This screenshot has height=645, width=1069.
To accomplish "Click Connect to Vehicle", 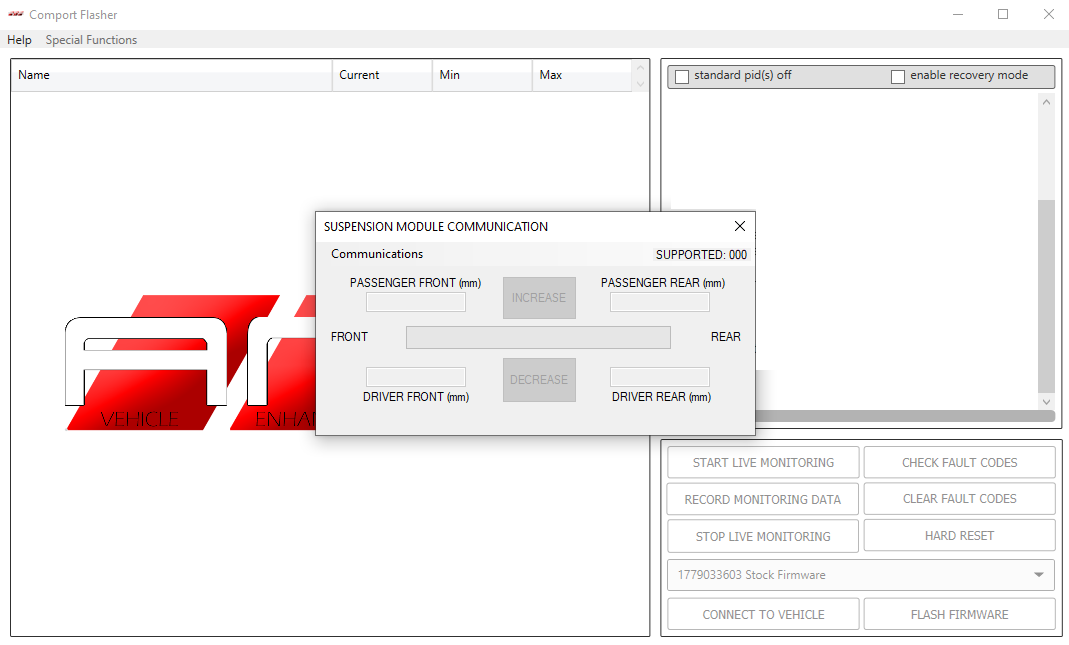I will 763,614.
